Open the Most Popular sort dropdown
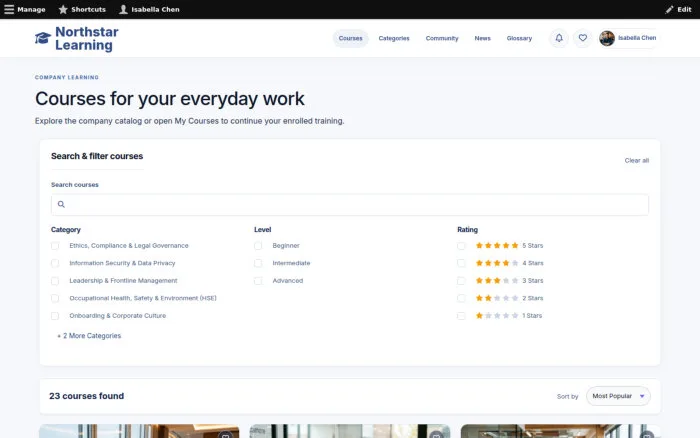The width and height of the screenshot is (700, 438). tap(618, 396)
